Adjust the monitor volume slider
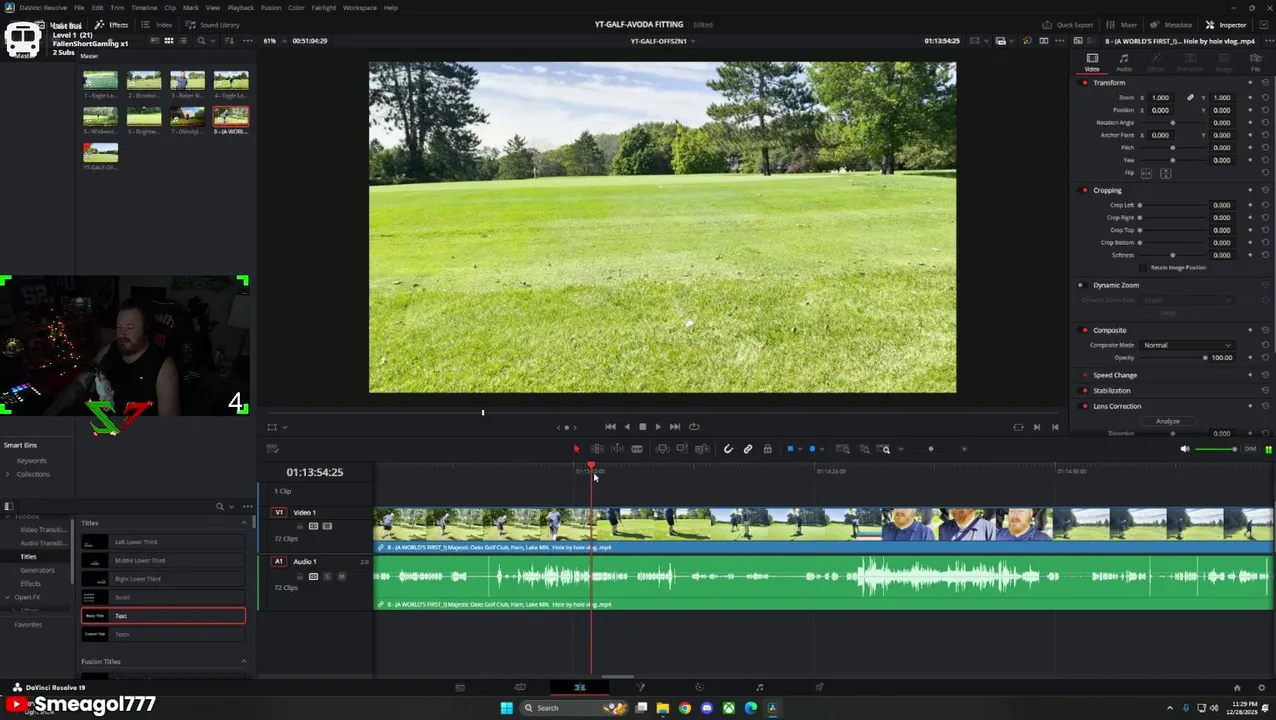The width and height of the screenshot is (1276, 720). tap(1216, 449)
